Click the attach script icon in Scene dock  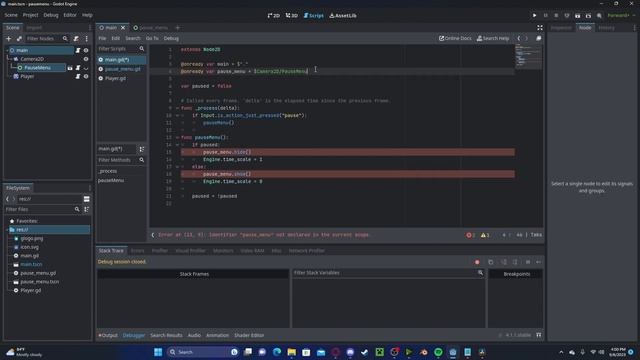click(76, 38)
